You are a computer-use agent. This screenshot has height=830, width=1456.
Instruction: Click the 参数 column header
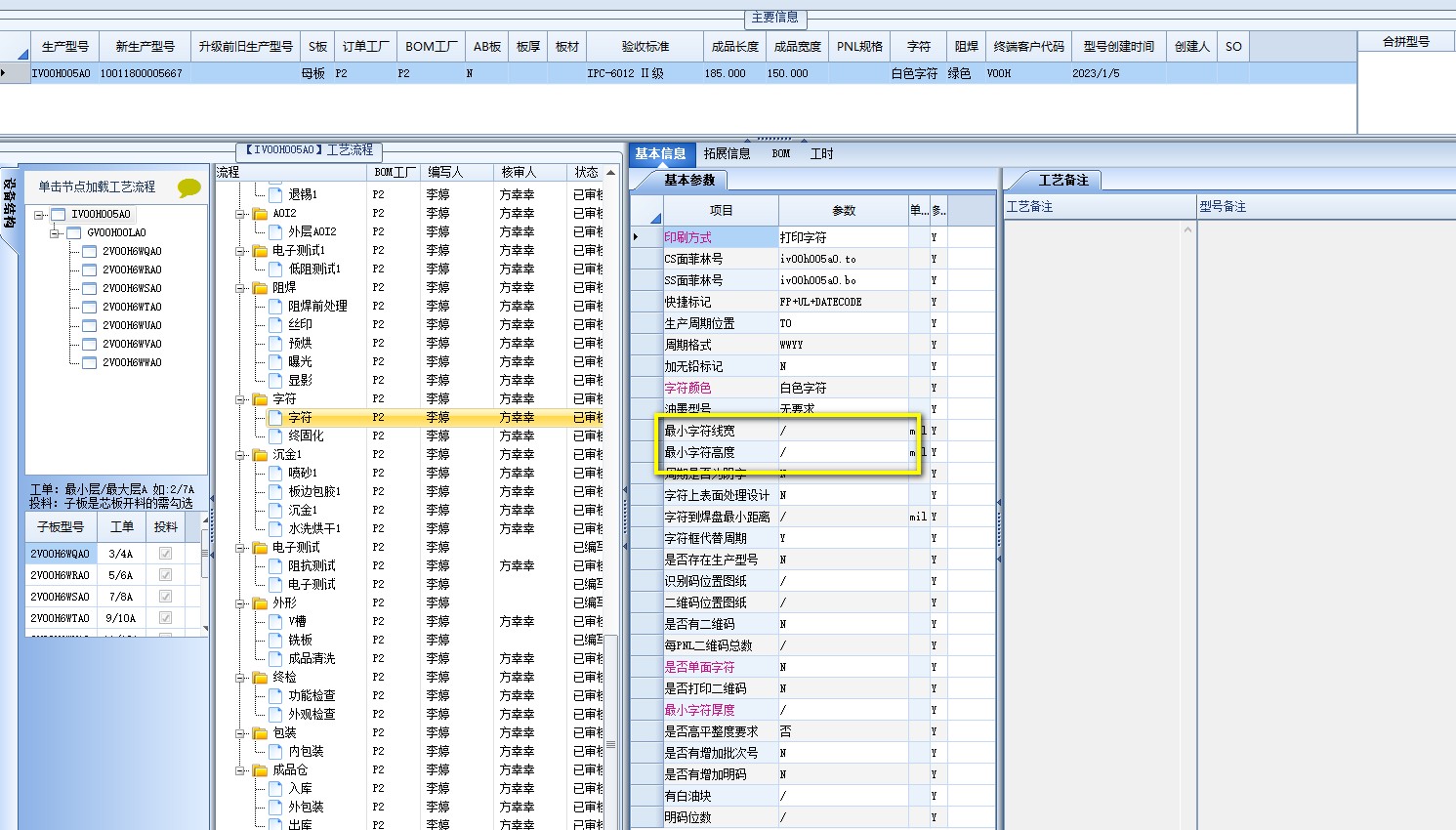pyautogui.click(x=844, y=210)
